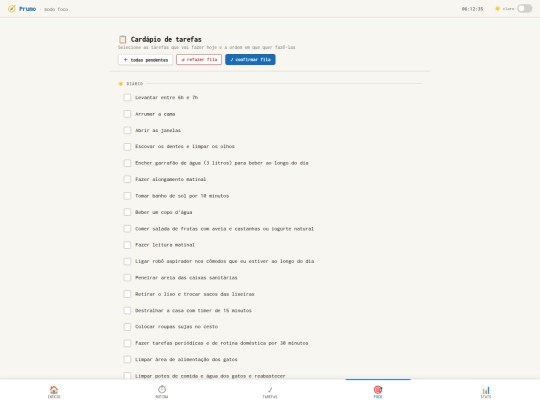Check 'Abrir as janelas' task
Viewport: 540px width, 405px height.
click(x=127, y=130)
